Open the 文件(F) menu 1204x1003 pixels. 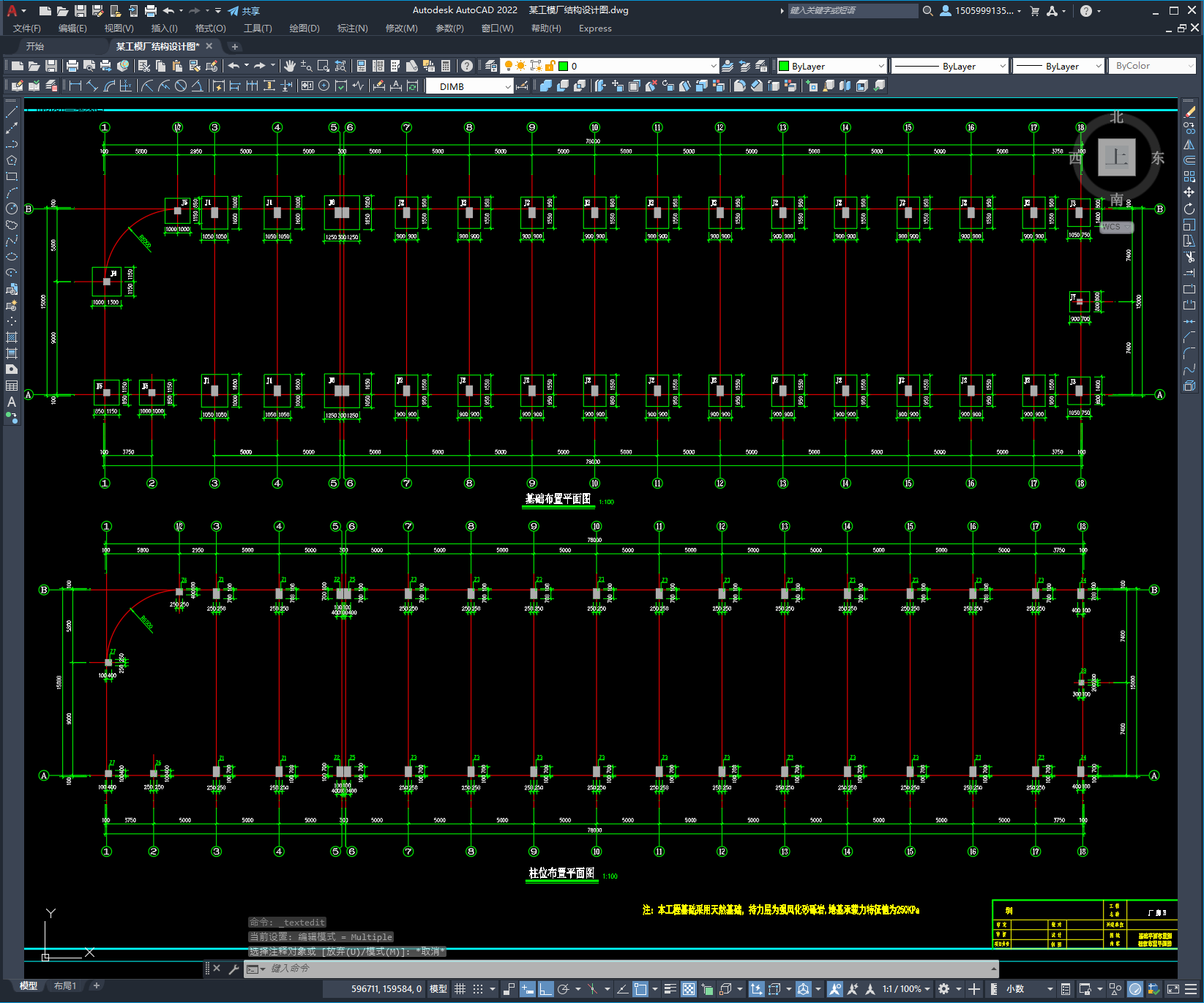[27, 29]
